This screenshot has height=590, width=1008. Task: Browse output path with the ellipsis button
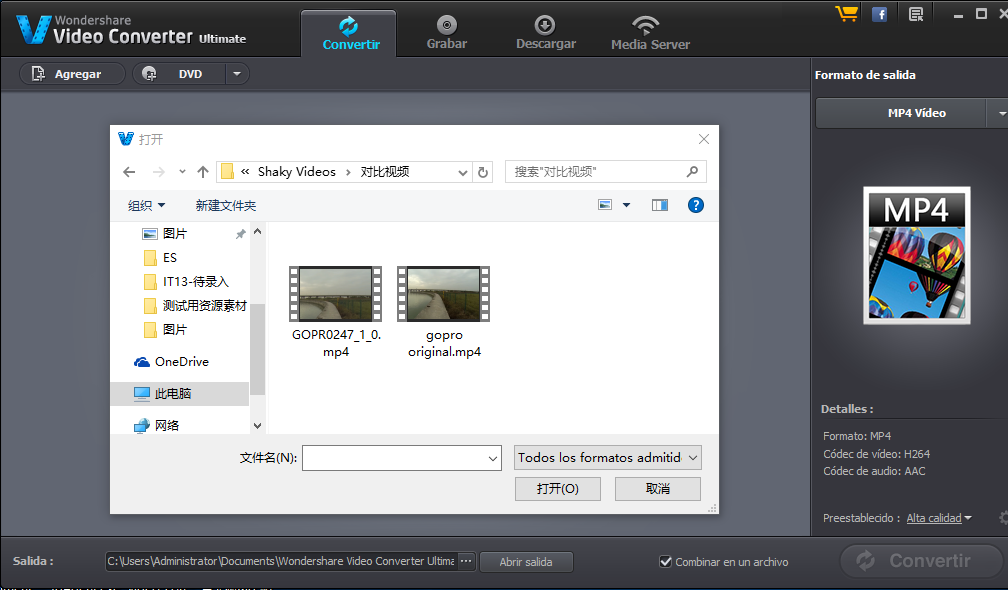tap(466, 561)
